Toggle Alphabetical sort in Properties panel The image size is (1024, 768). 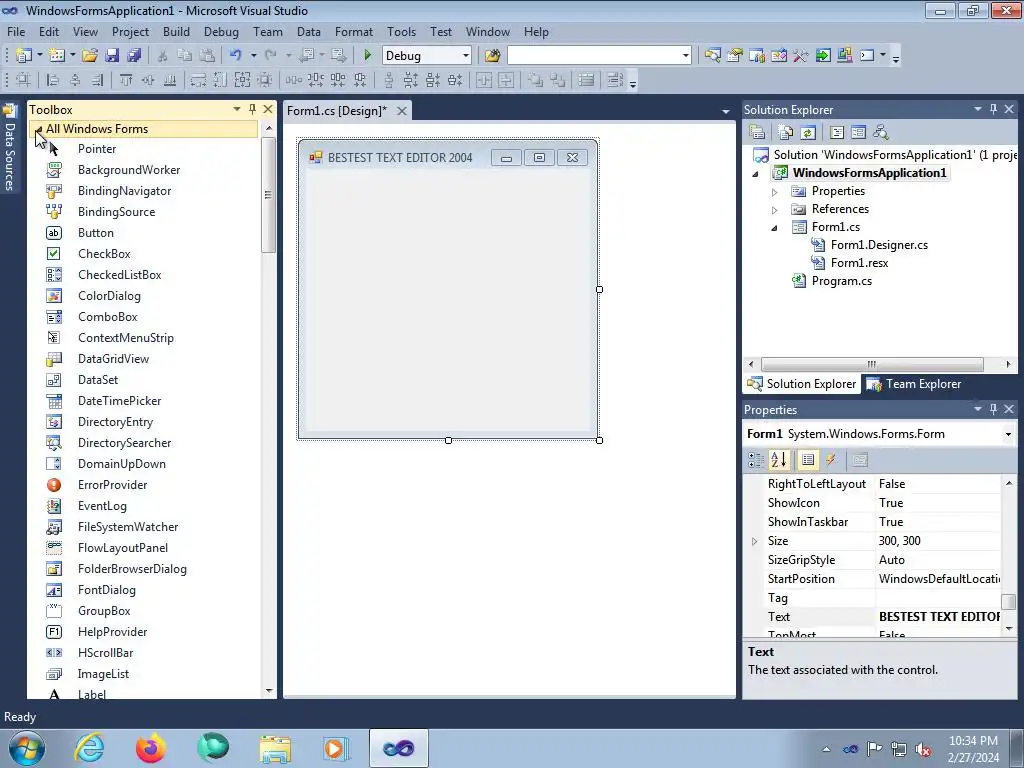(x=778, y=460)
